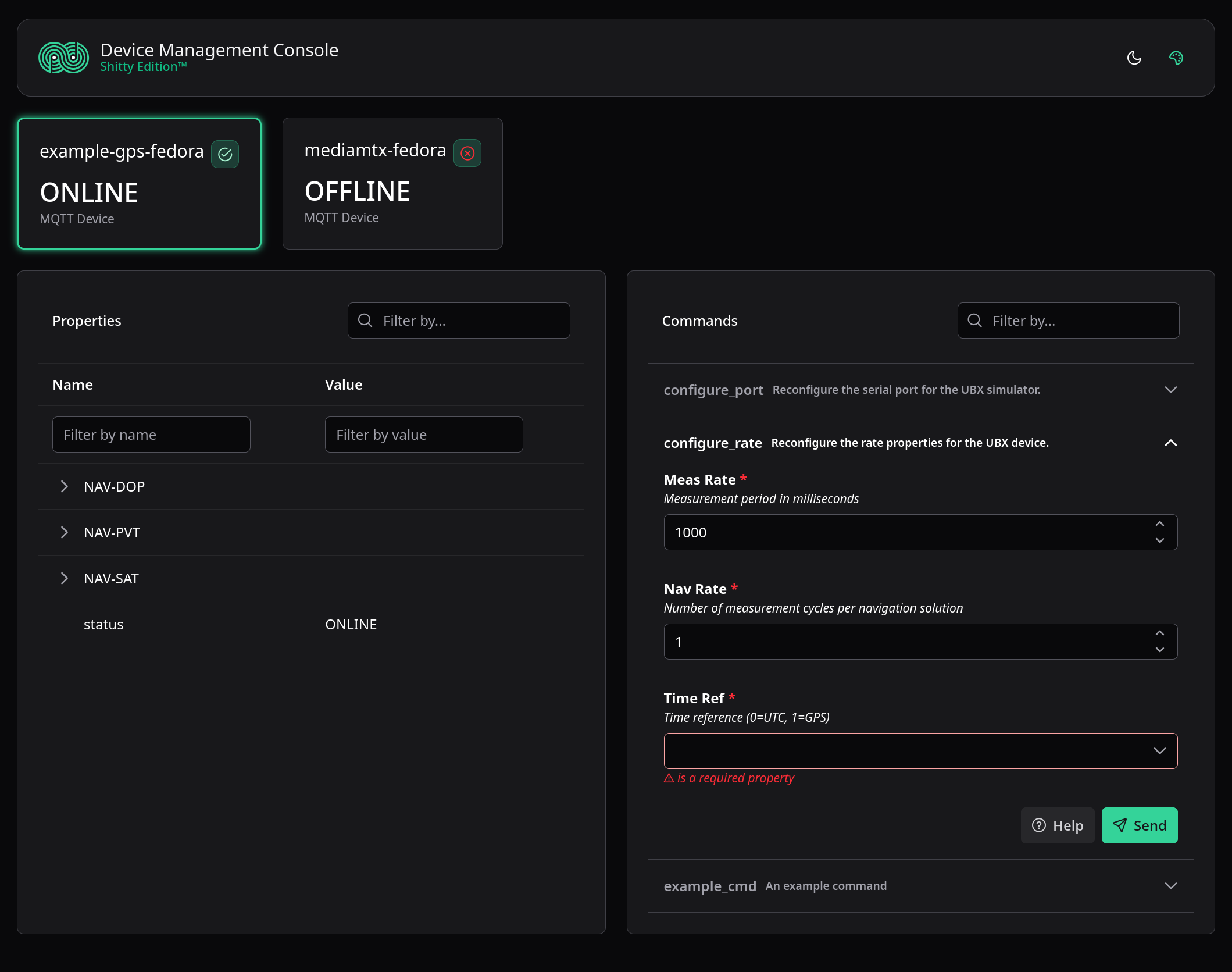1232x972 pixels.
Task: Click the Help button
Action: click(1057, 825)
